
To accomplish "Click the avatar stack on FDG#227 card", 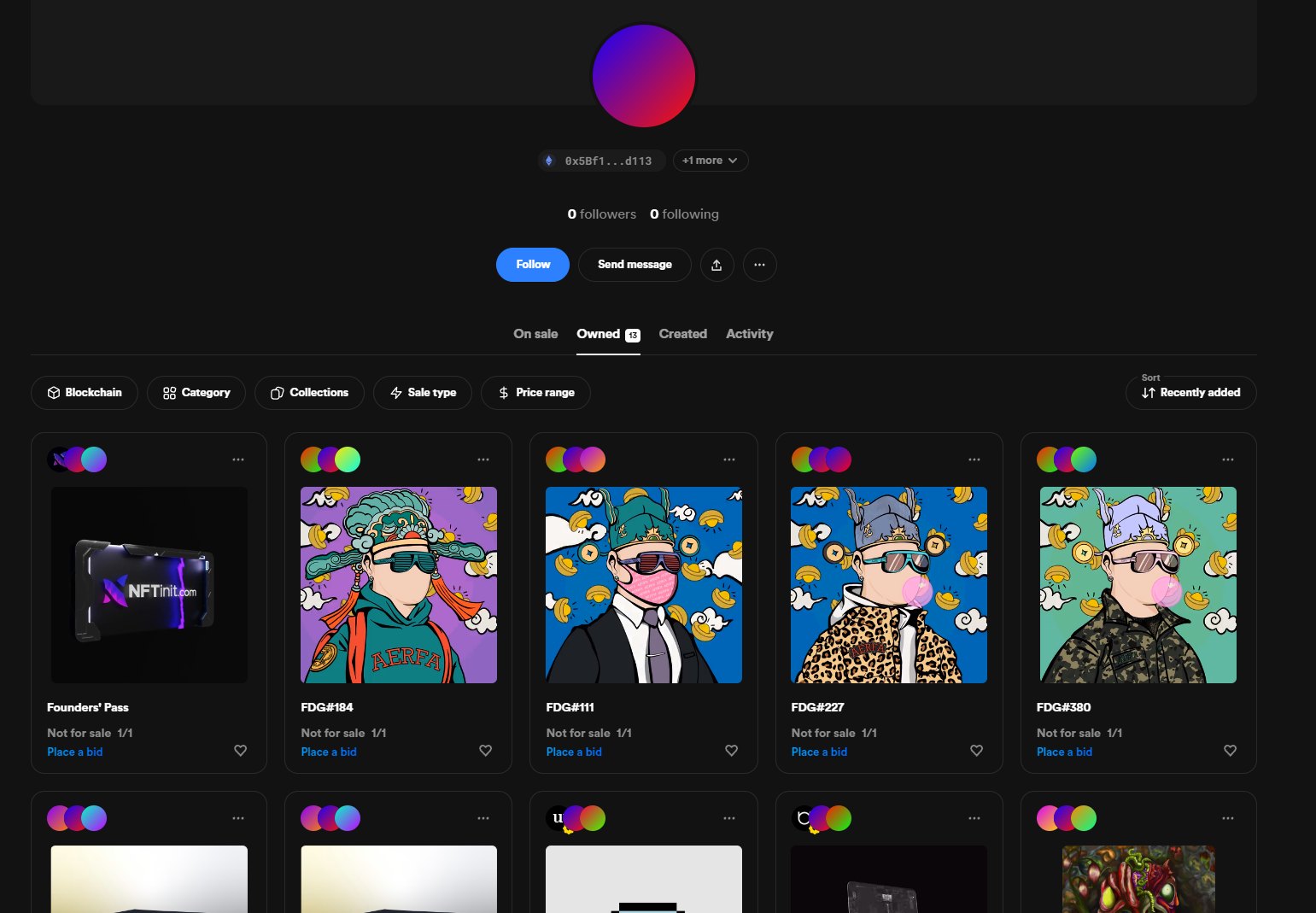I will tap(822, 459).
